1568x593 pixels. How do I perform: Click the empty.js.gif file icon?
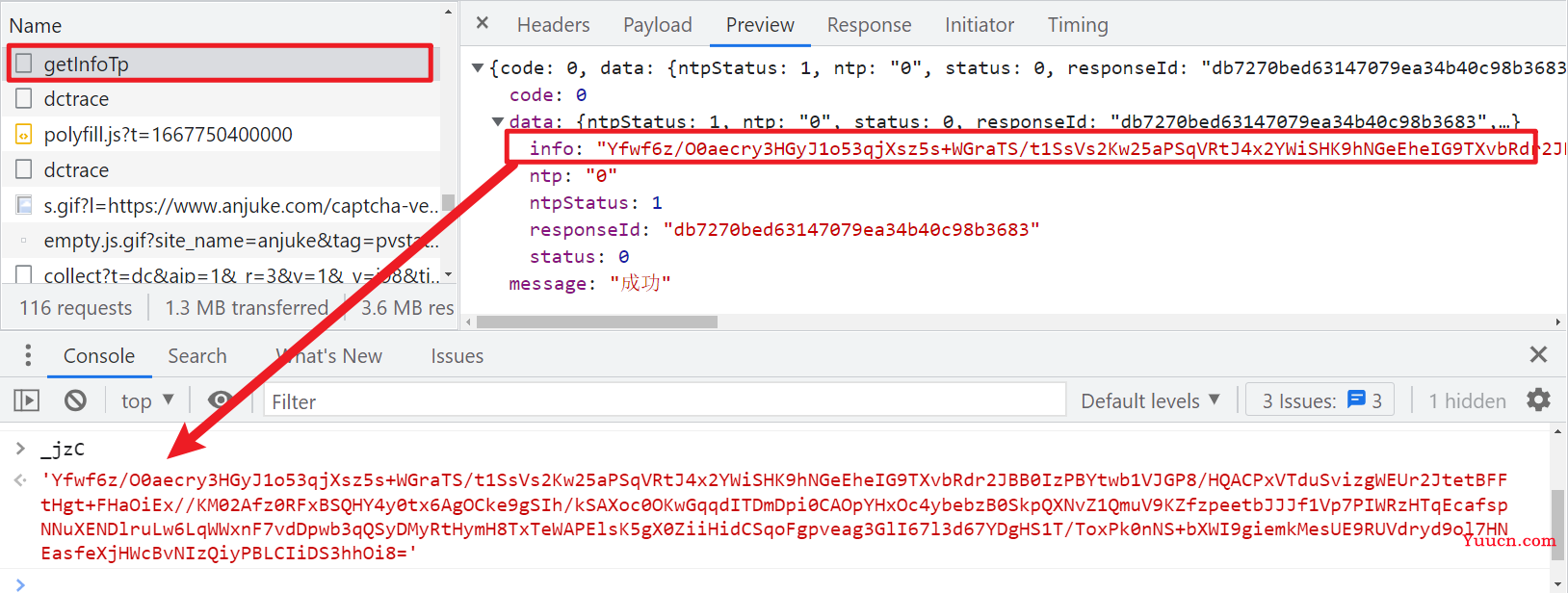[x=24, y=241]
